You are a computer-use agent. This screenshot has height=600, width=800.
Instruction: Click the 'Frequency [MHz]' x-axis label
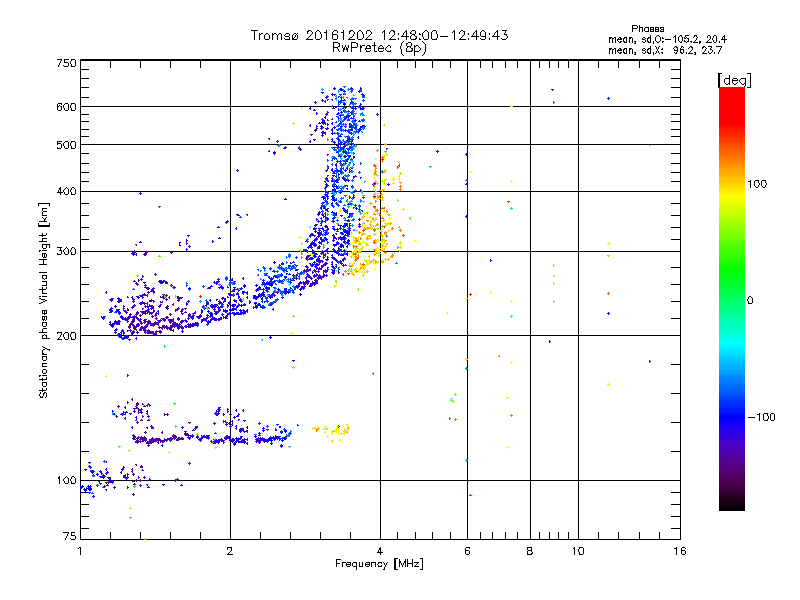(379, 564)
